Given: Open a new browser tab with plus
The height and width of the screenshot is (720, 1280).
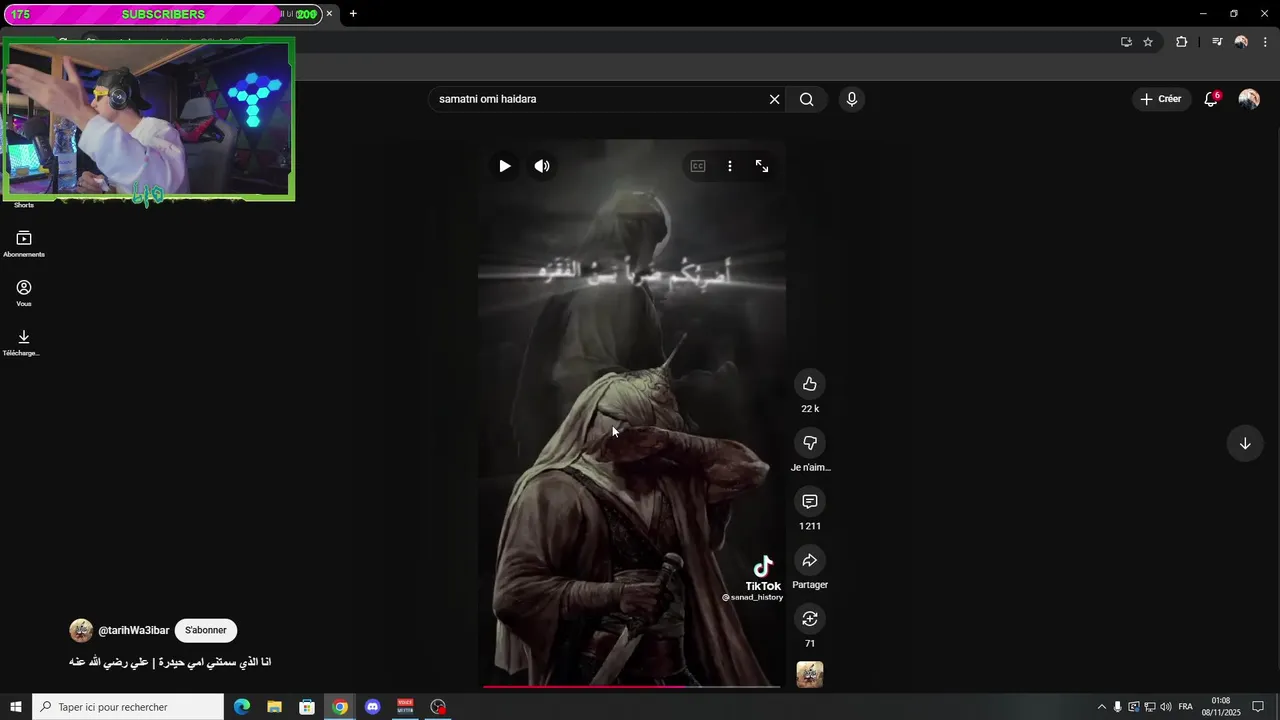Looking at the screenshot, I should point(353,14).
